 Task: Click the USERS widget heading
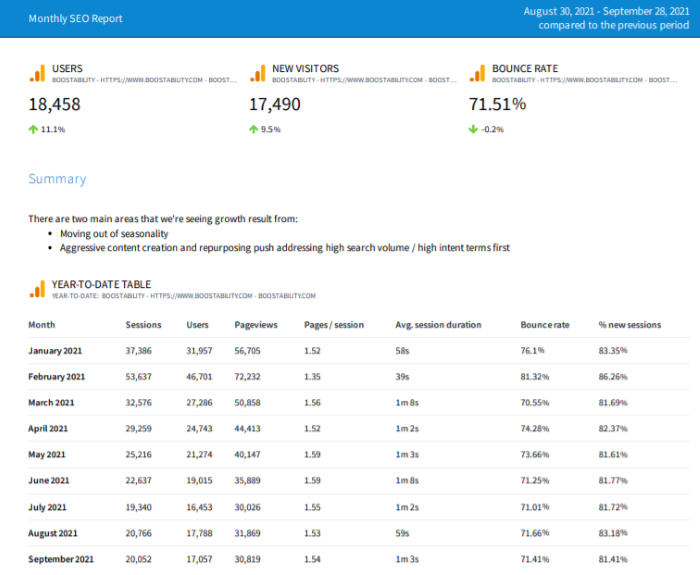pyautogui.click(x=67, y=68)
